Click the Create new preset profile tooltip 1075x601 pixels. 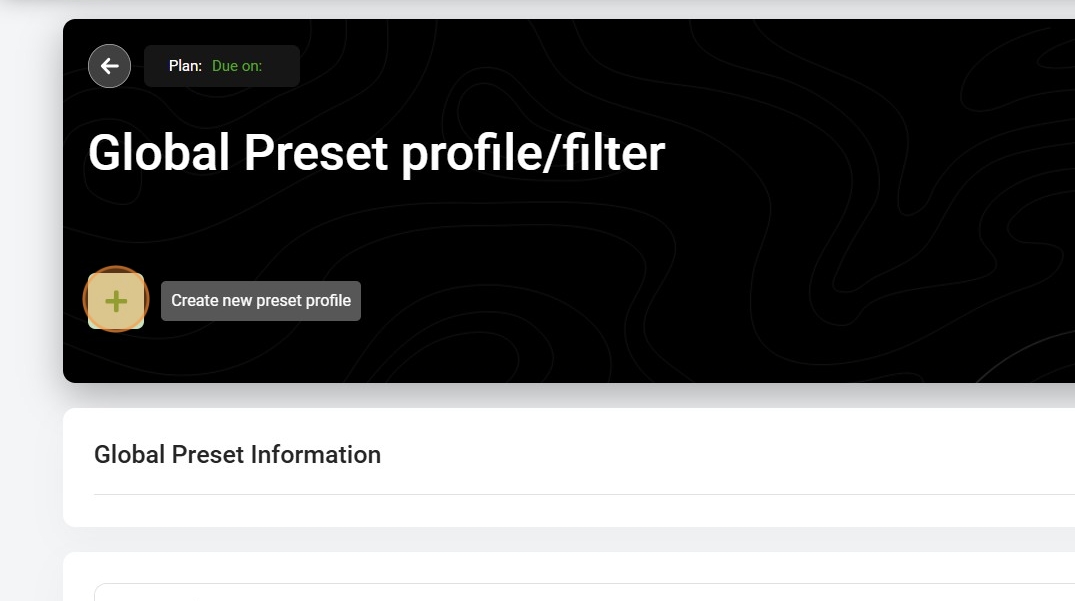point(261,301)
